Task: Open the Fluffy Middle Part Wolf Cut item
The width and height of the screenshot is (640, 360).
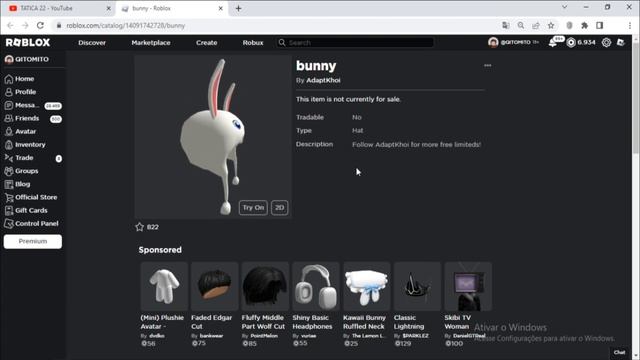Action: (265, 286)
